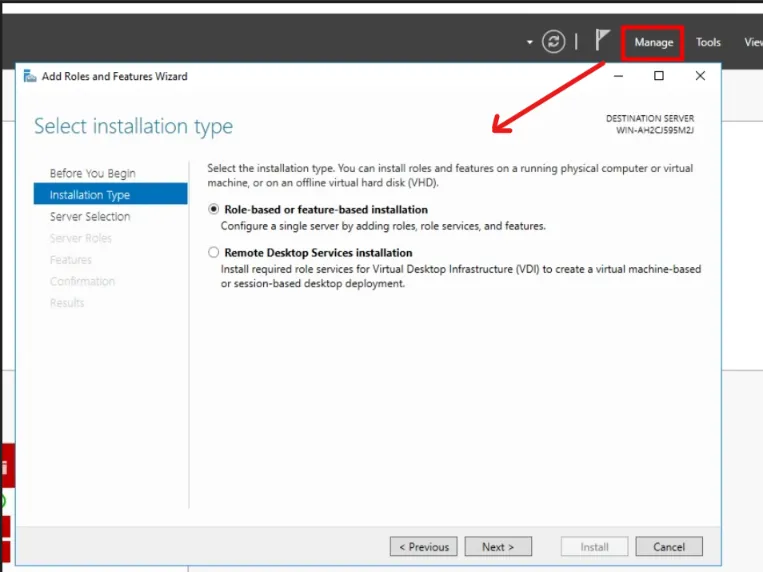
Task: Click the Refresh icon in Server Manager header
Action: pos(553,42)
